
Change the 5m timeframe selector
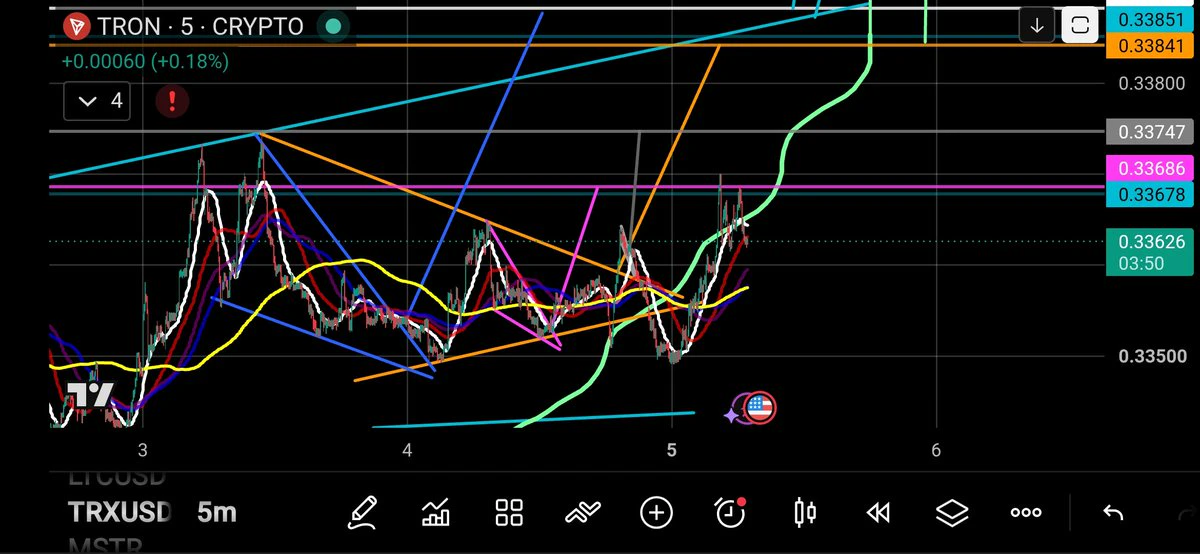tap(217, 513)
